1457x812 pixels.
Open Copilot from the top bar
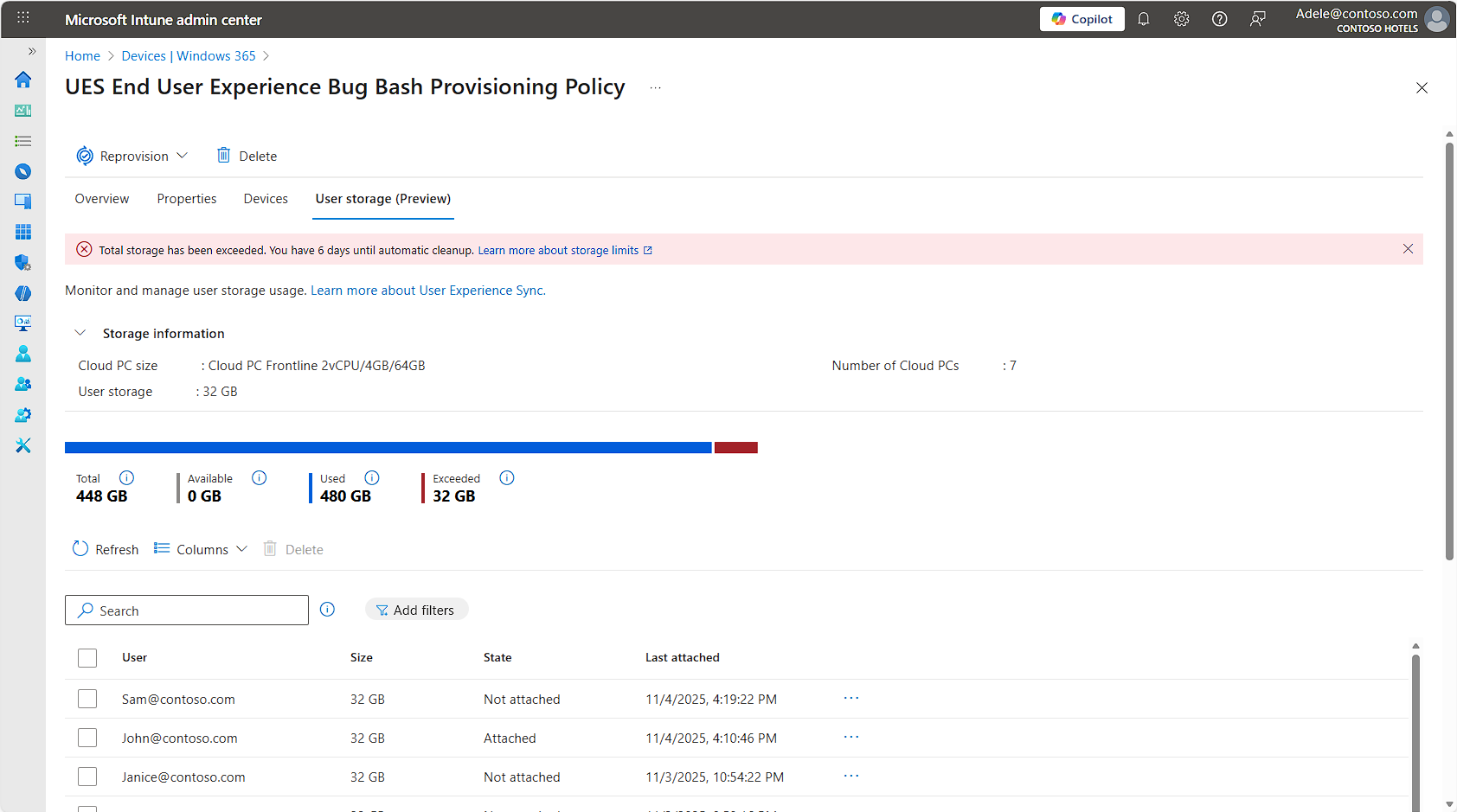tap(1082, 18)
